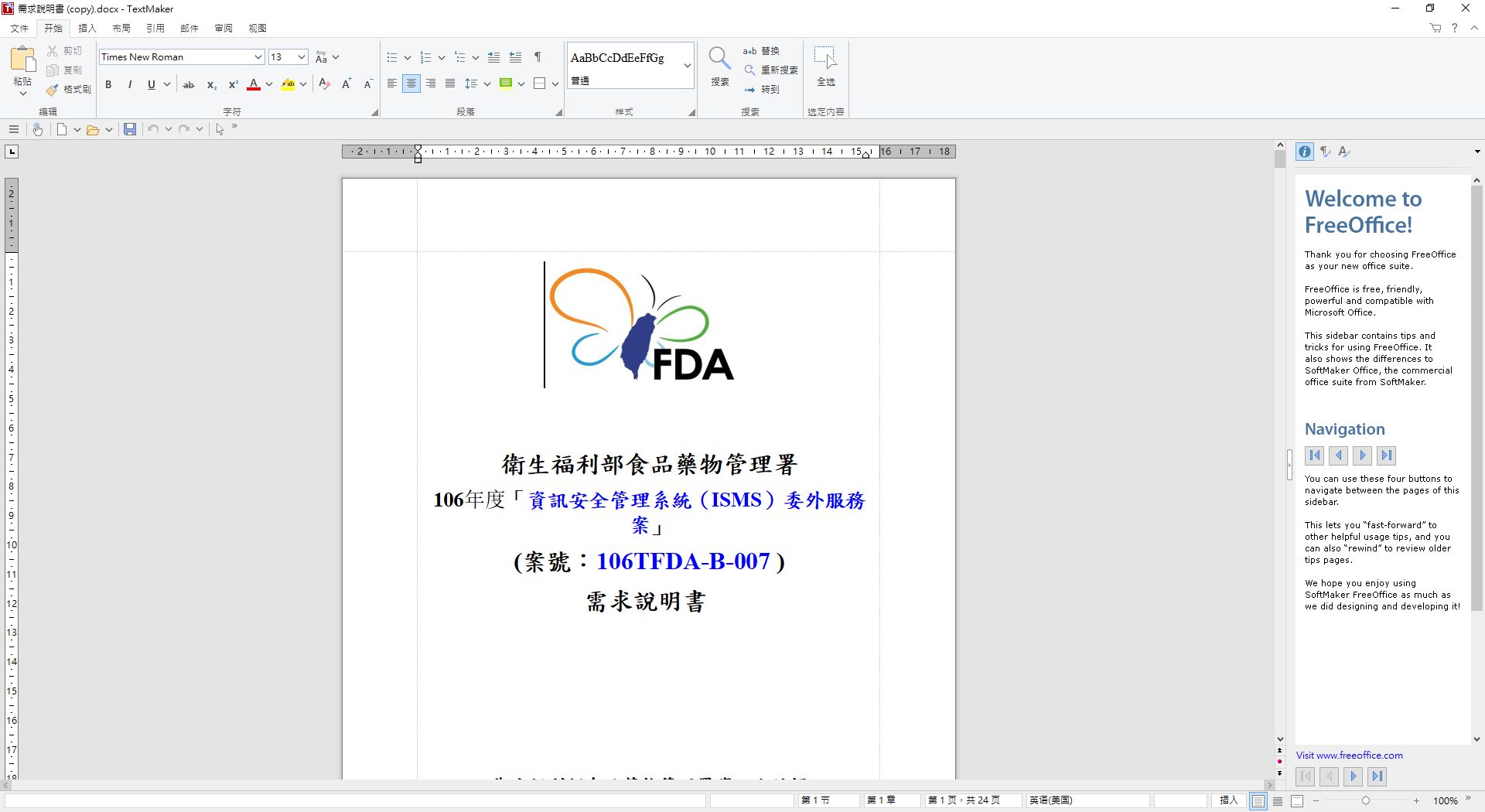Apply superscript formatting
Screen dimensions: 1485x812
(x=233, y=84)
